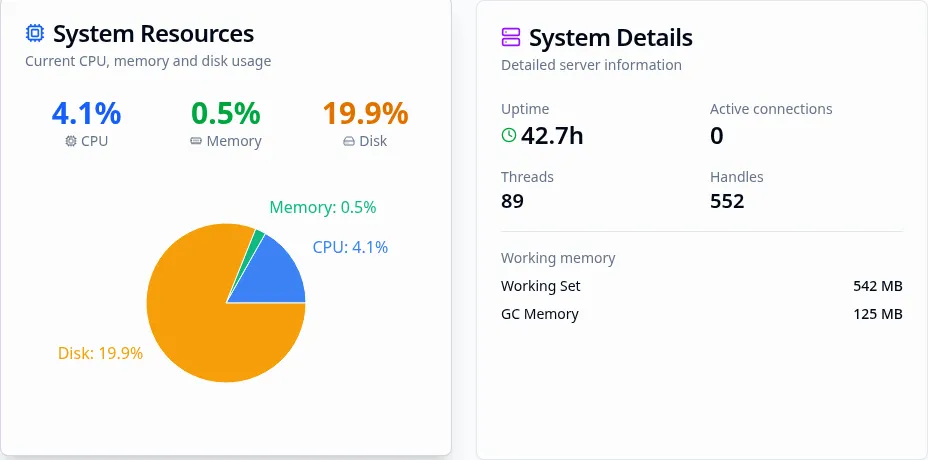Viewport: 928px width, 460px height.
Task: Select the blue CPU slice of pie chart
Action: click(x=275, y=275)
